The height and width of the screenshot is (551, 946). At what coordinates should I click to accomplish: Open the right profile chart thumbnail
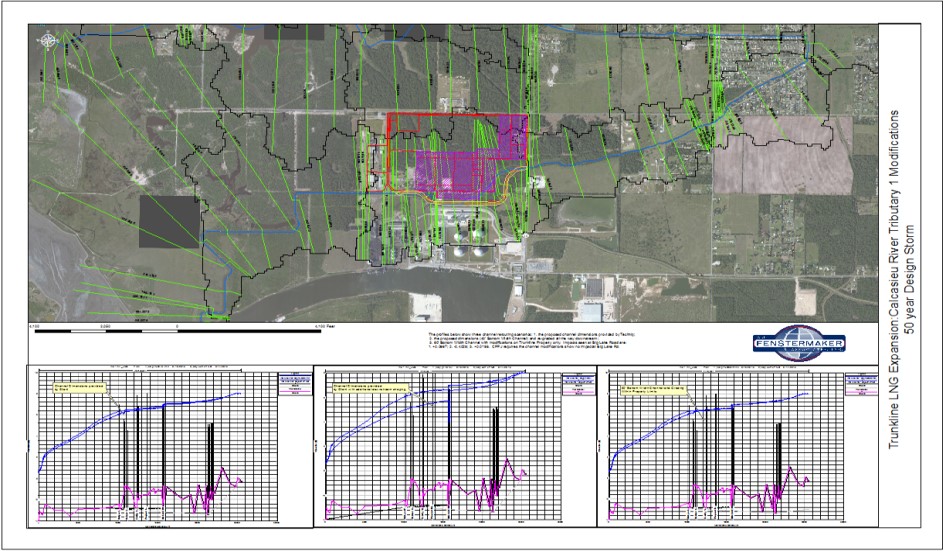tap(737, 446)
